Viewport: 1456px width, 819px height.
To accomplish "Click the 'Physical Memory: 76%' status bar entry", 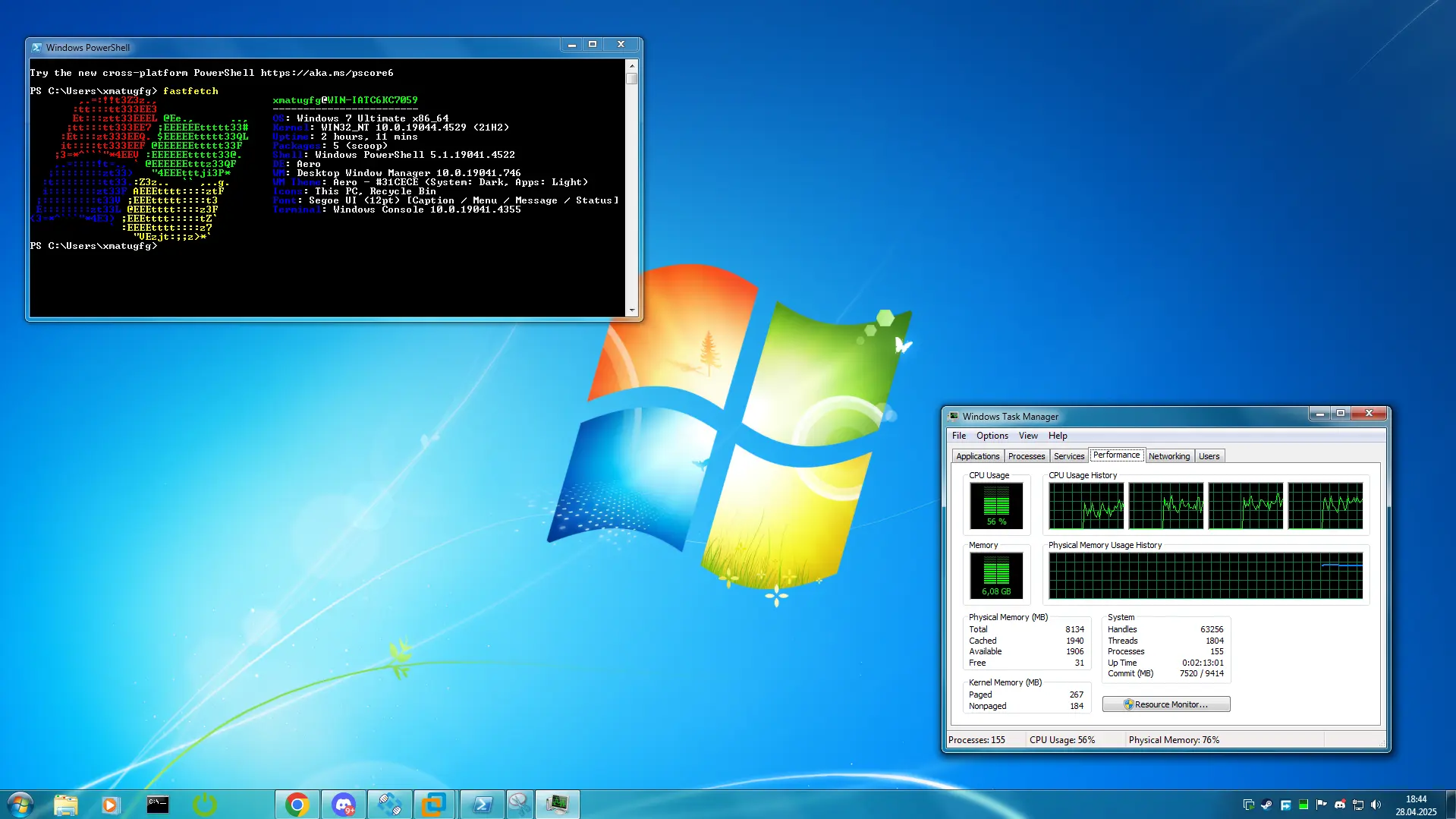I will (1174, 740).
